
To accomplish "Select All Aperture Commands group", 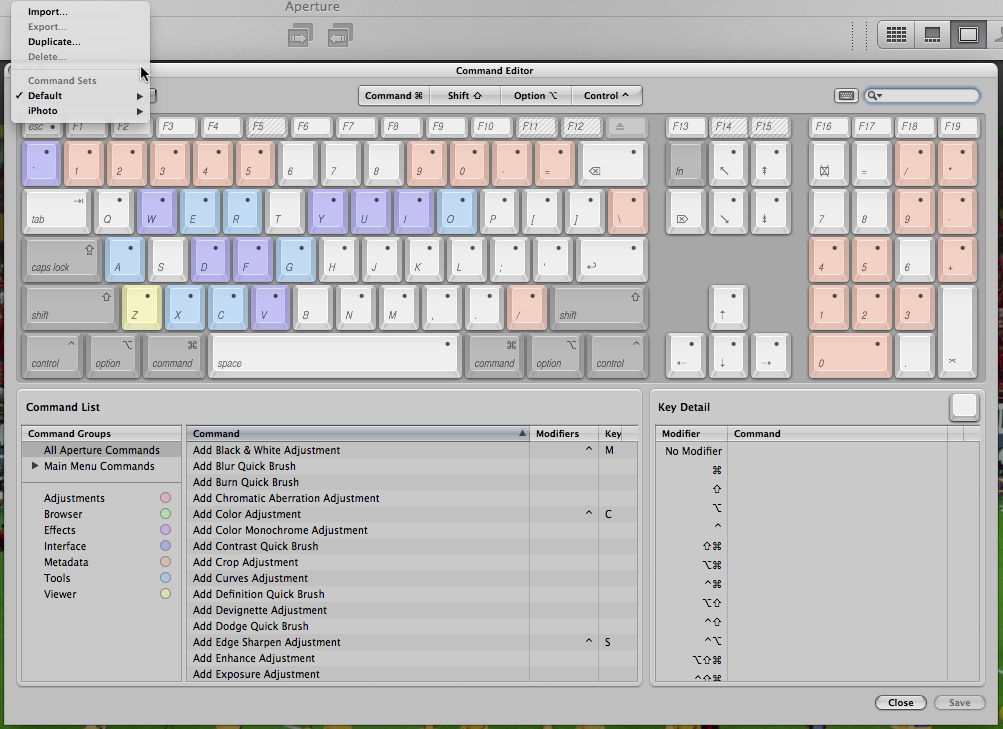I will [102, 450].
